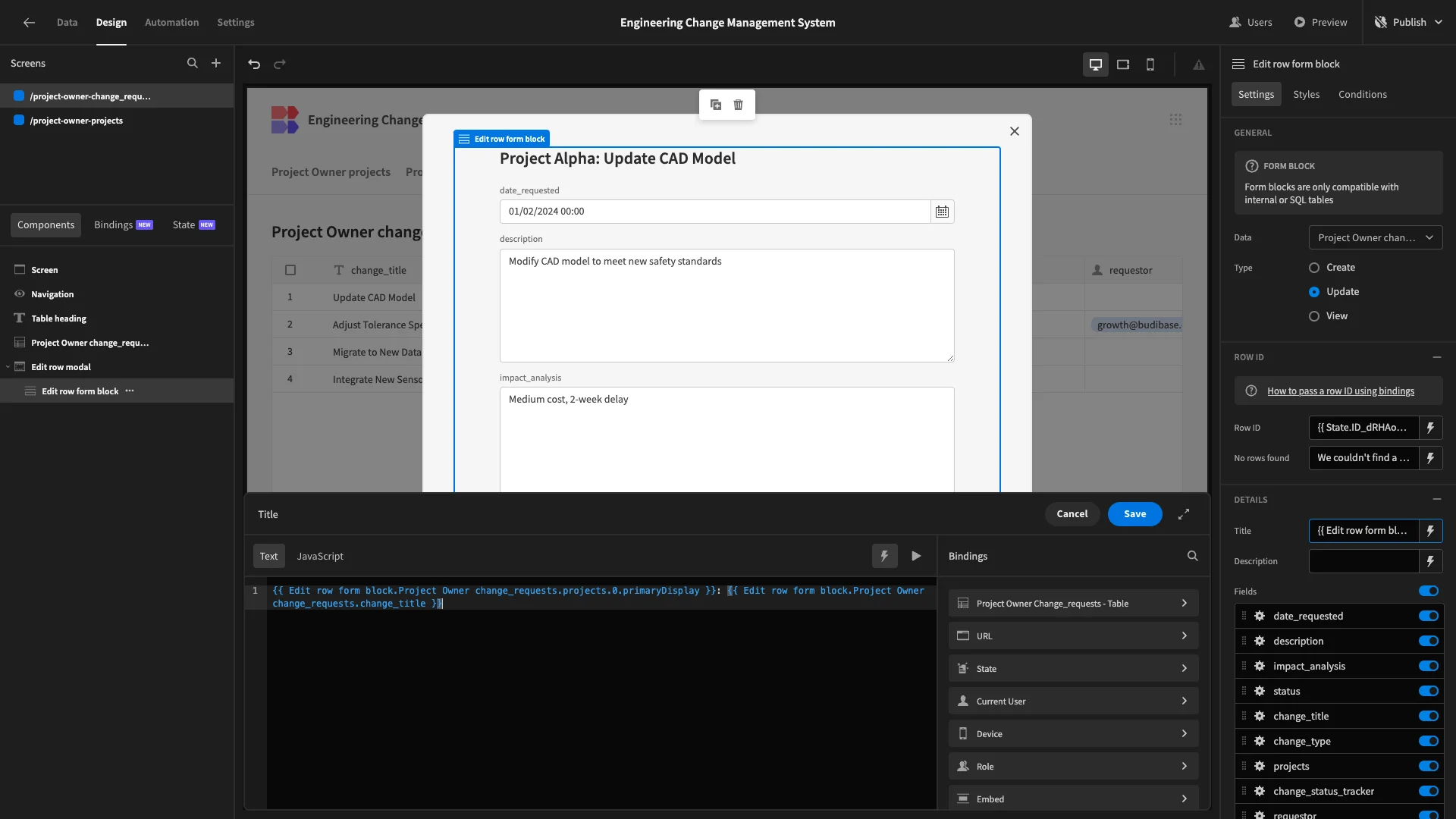Viewport: 1456px width, 819px height.
Task: Disable the change_type field toggle
Action: (1429, 741)
